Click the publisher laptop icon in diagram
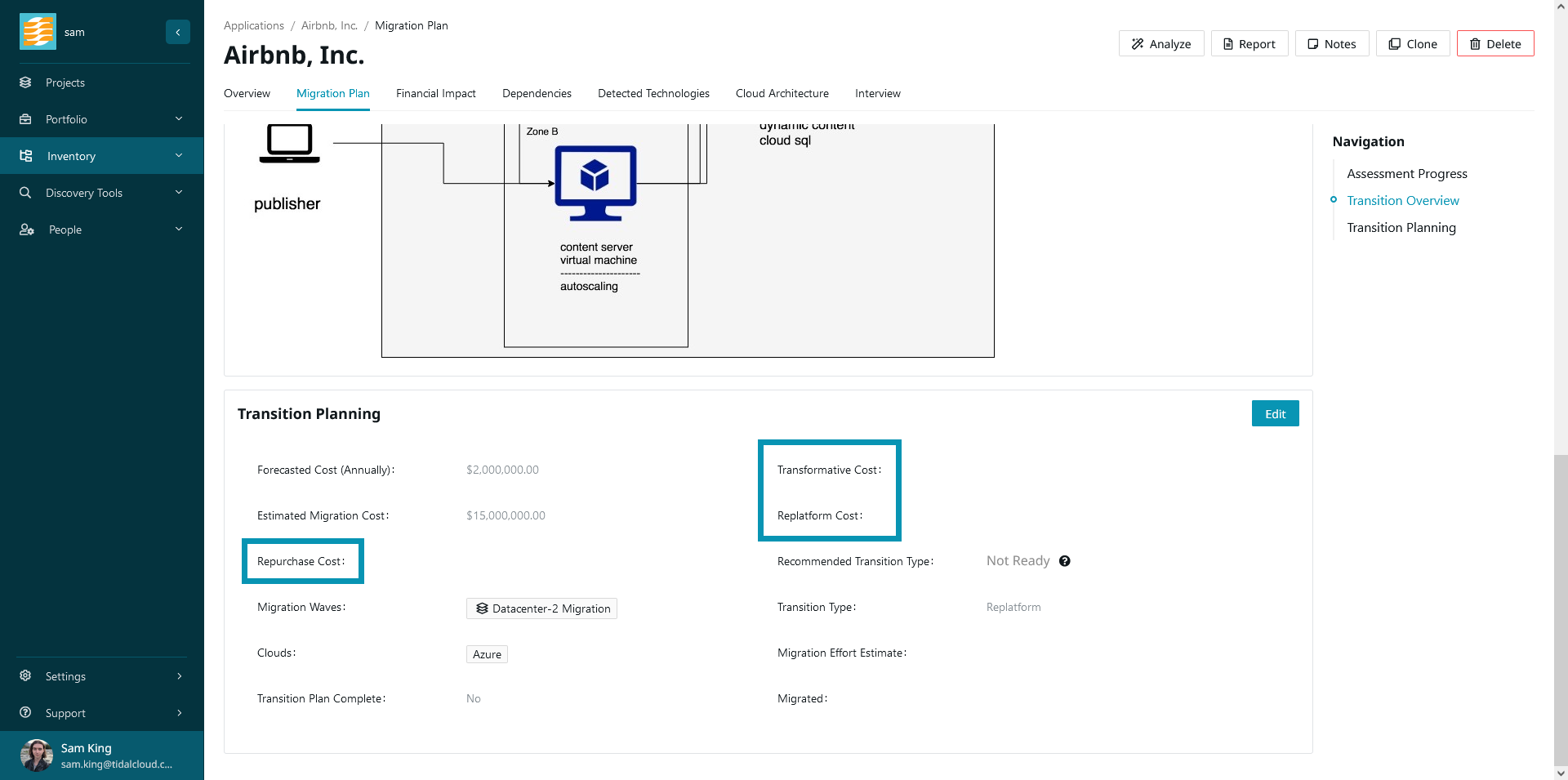 289,144
